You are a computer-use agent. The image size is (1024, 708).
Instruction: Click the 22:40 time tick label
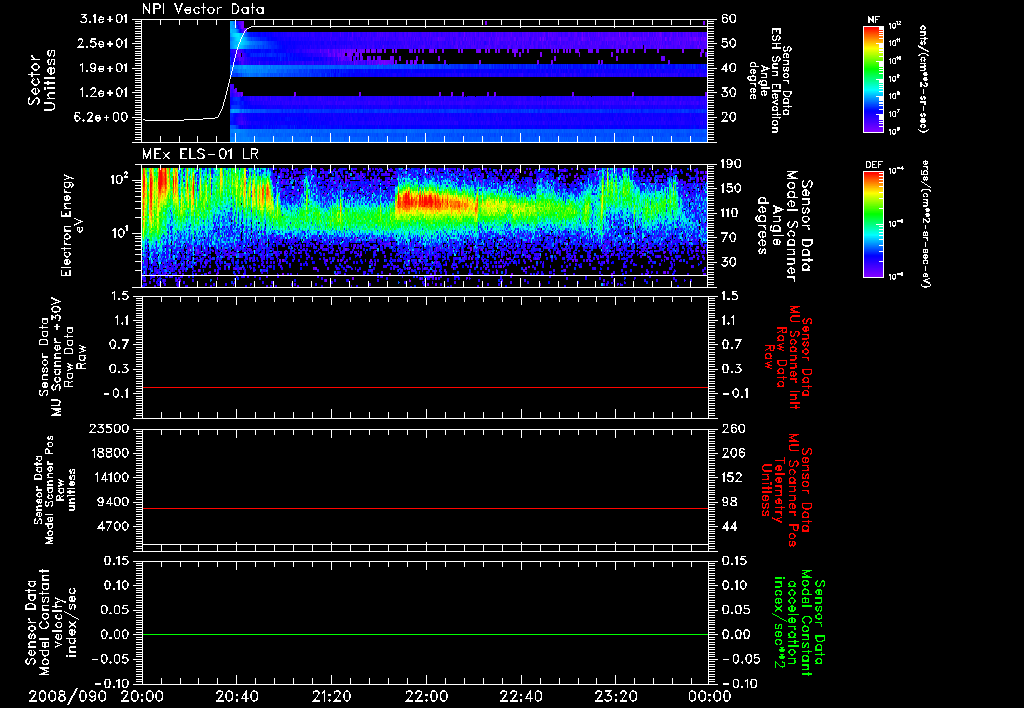coord(521,697)
